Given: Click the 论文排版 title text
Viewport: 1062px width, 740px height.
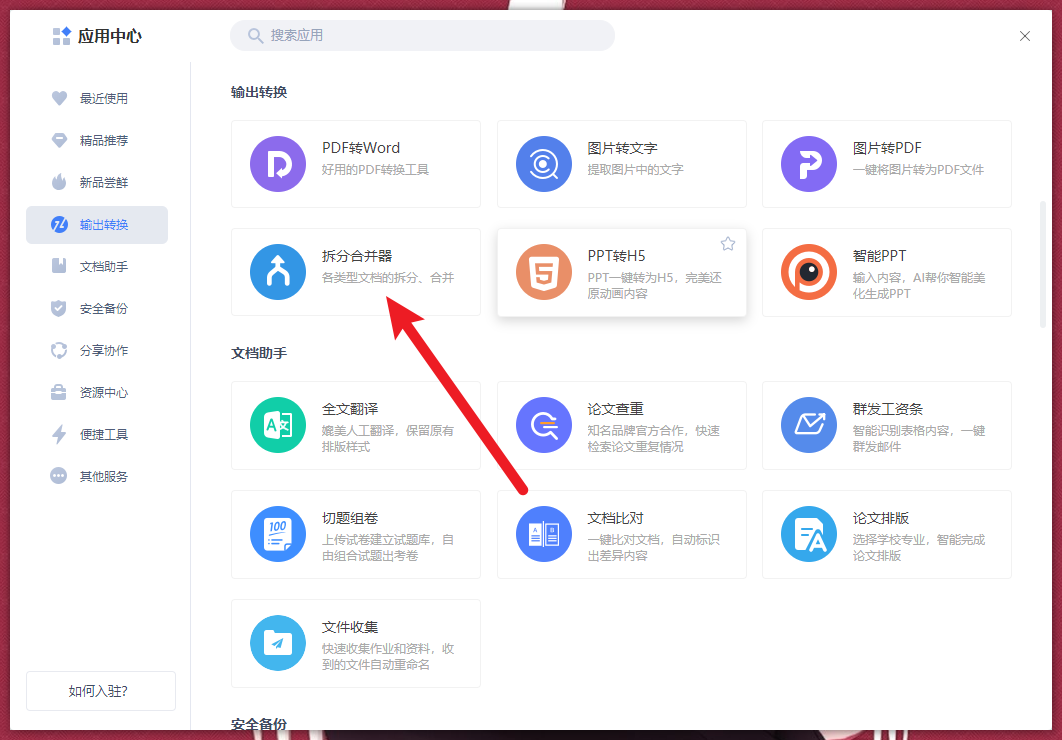Looking at the screenshot, I should pos(881,518).
